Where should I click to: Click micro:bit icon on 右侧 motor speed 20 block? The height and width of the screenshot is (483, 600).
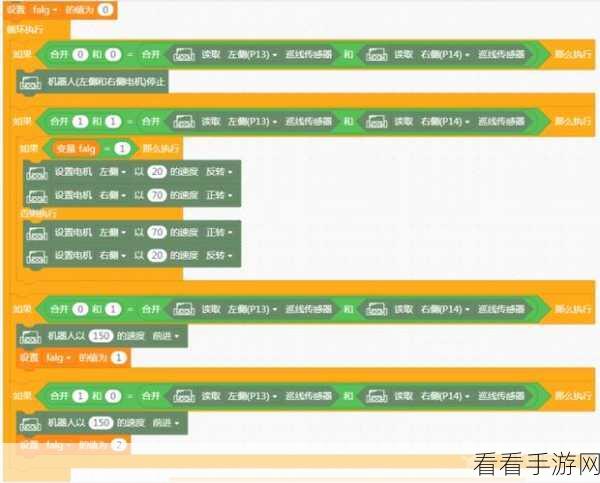click(x=37, y=257)
